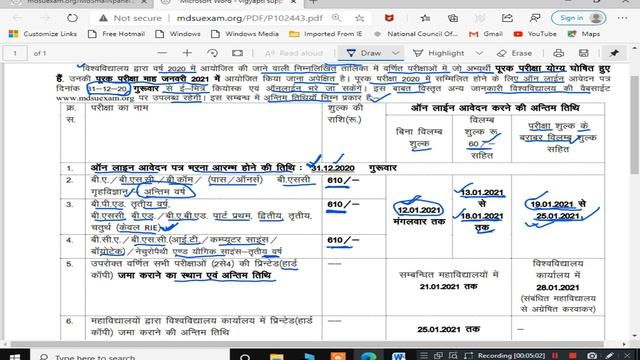Expand the Draw options dropdown arrow
This screenshot has width=640, height=360.
(x=395, y=53)
